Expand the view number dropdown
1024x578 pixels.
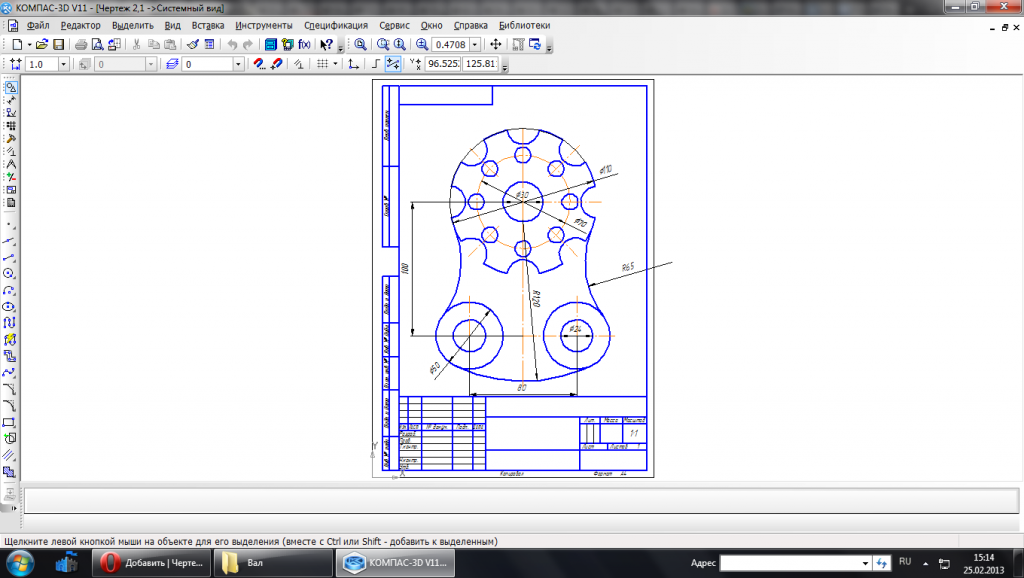click(x=151, y=64)
